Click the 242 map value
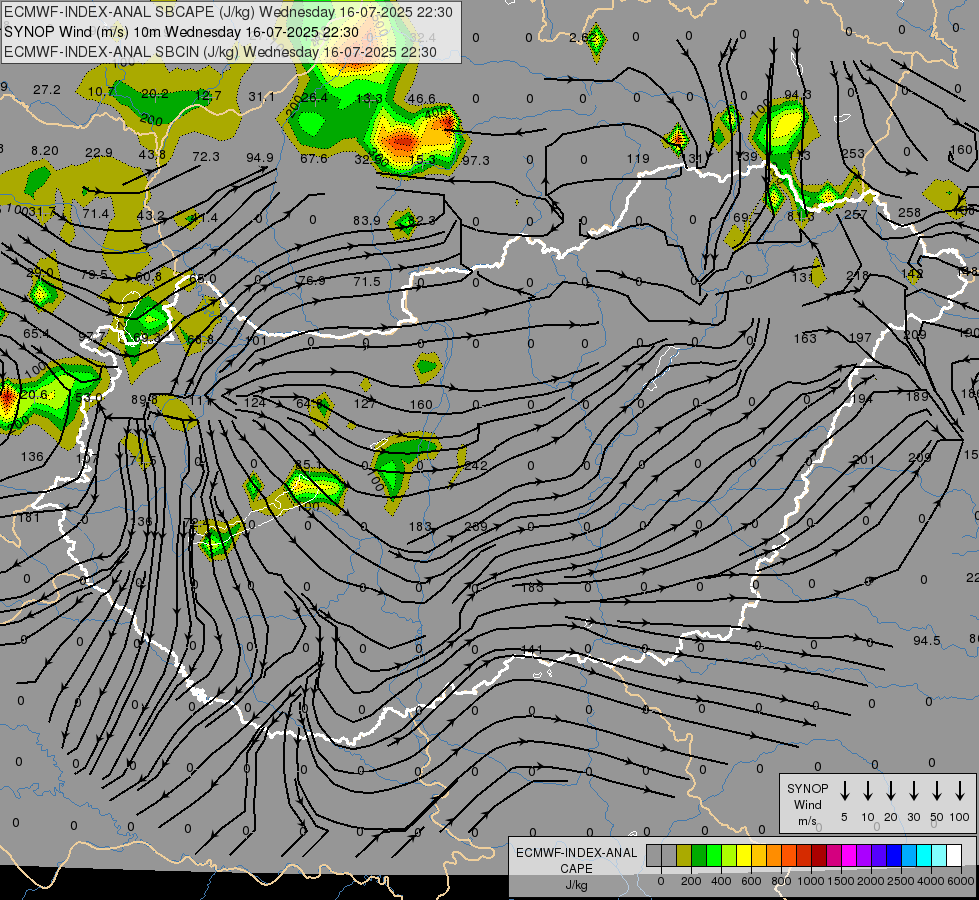The image size is (979, 900). click(476, 465)
